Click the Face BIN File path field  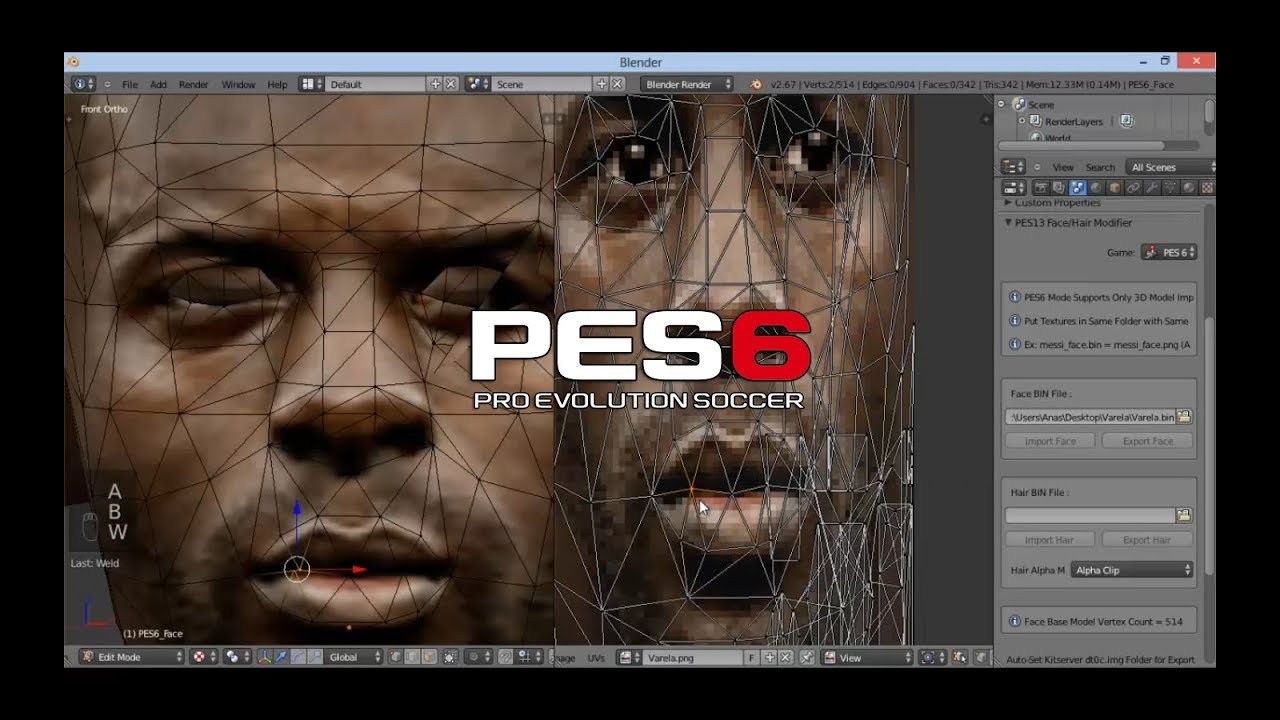[x=1090, y=417]
